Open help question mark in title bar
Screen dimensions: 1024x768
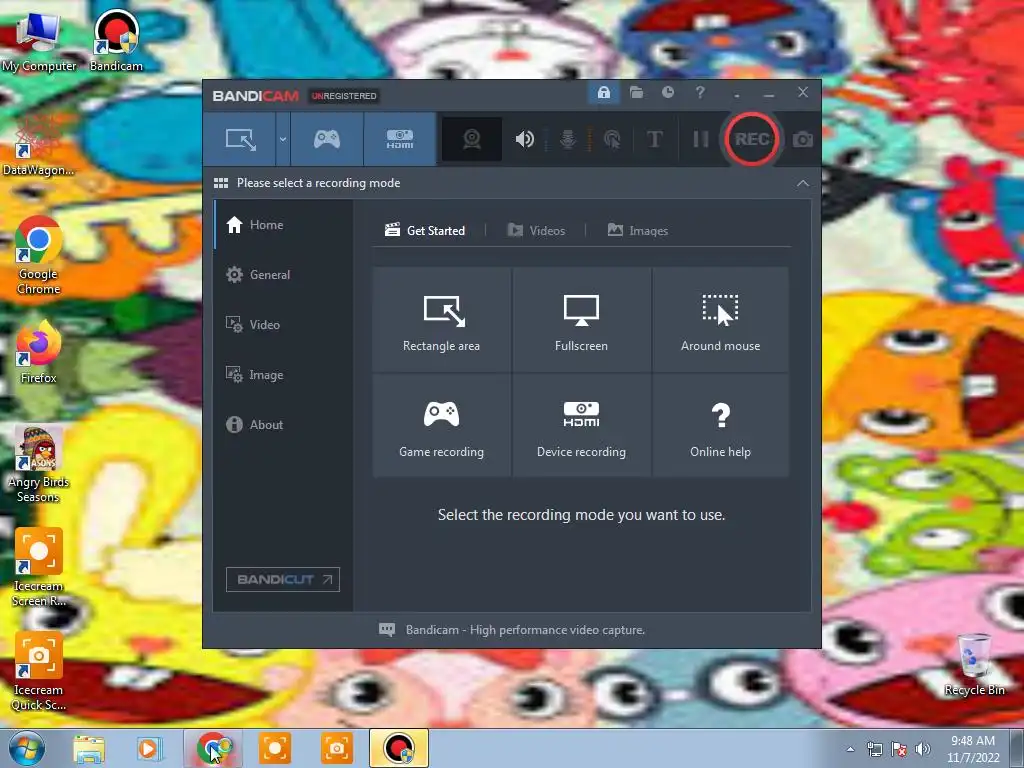point(699,93)
